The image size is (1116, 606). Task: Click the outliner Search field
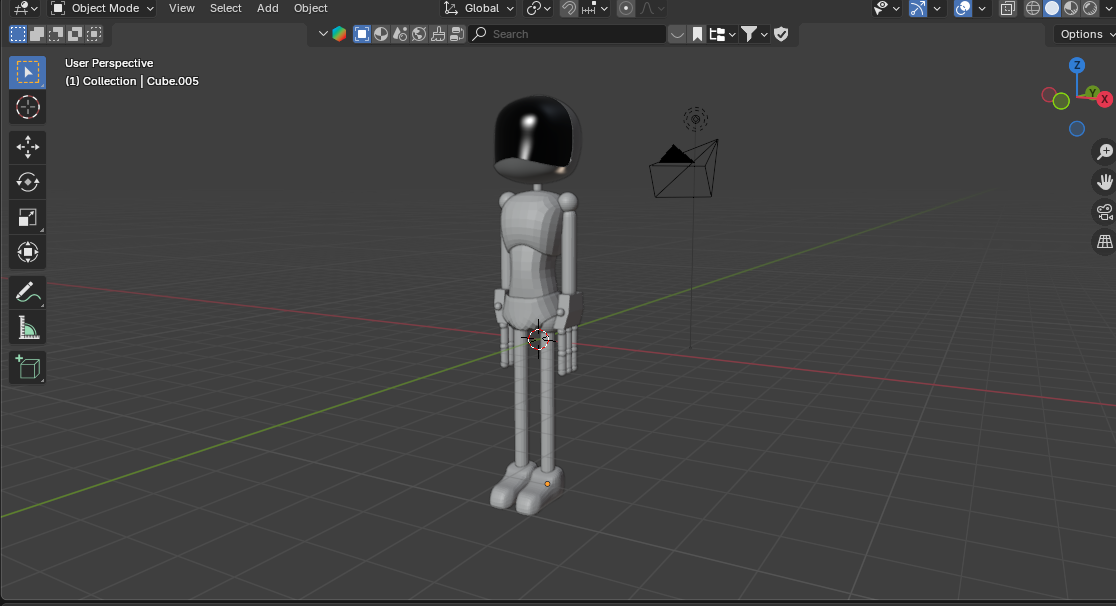click(567, 34)
